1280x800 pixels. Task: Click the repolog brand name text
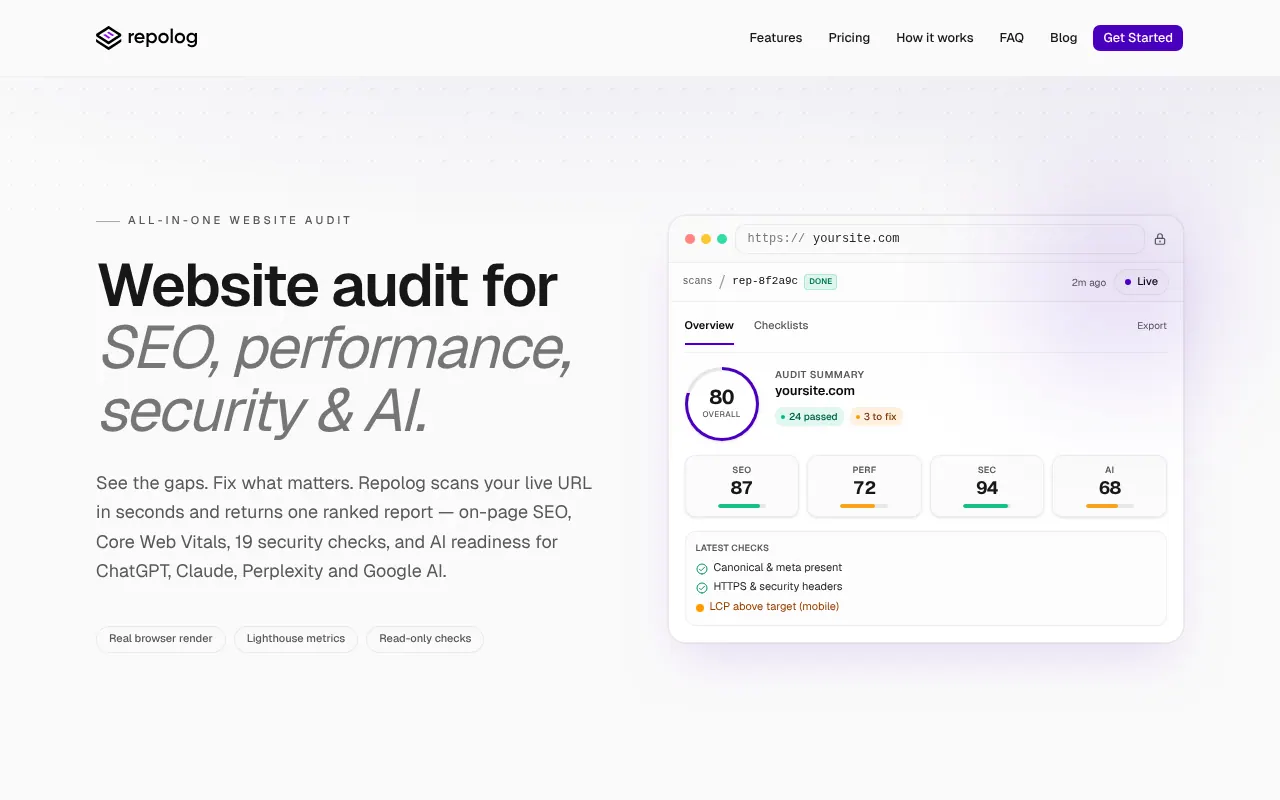click(162, 38)
